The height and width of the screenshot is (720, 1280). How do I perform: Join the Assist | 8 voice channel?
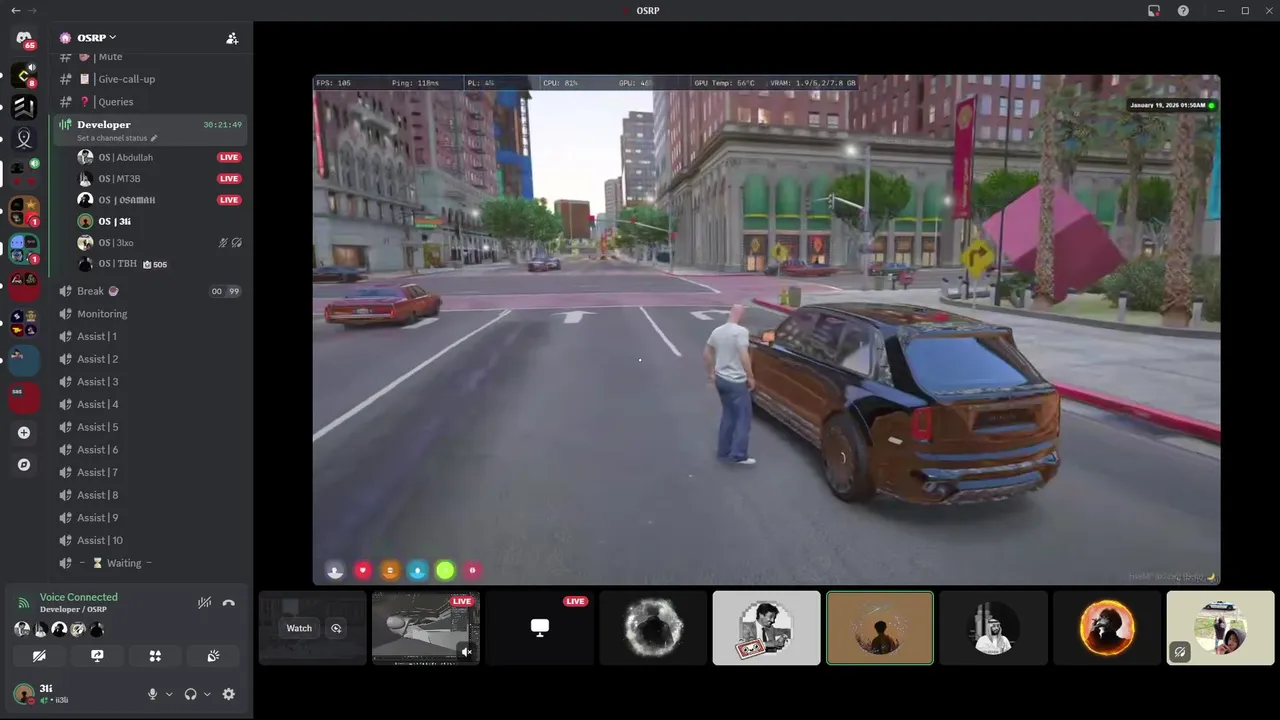(x=150, y=495)
